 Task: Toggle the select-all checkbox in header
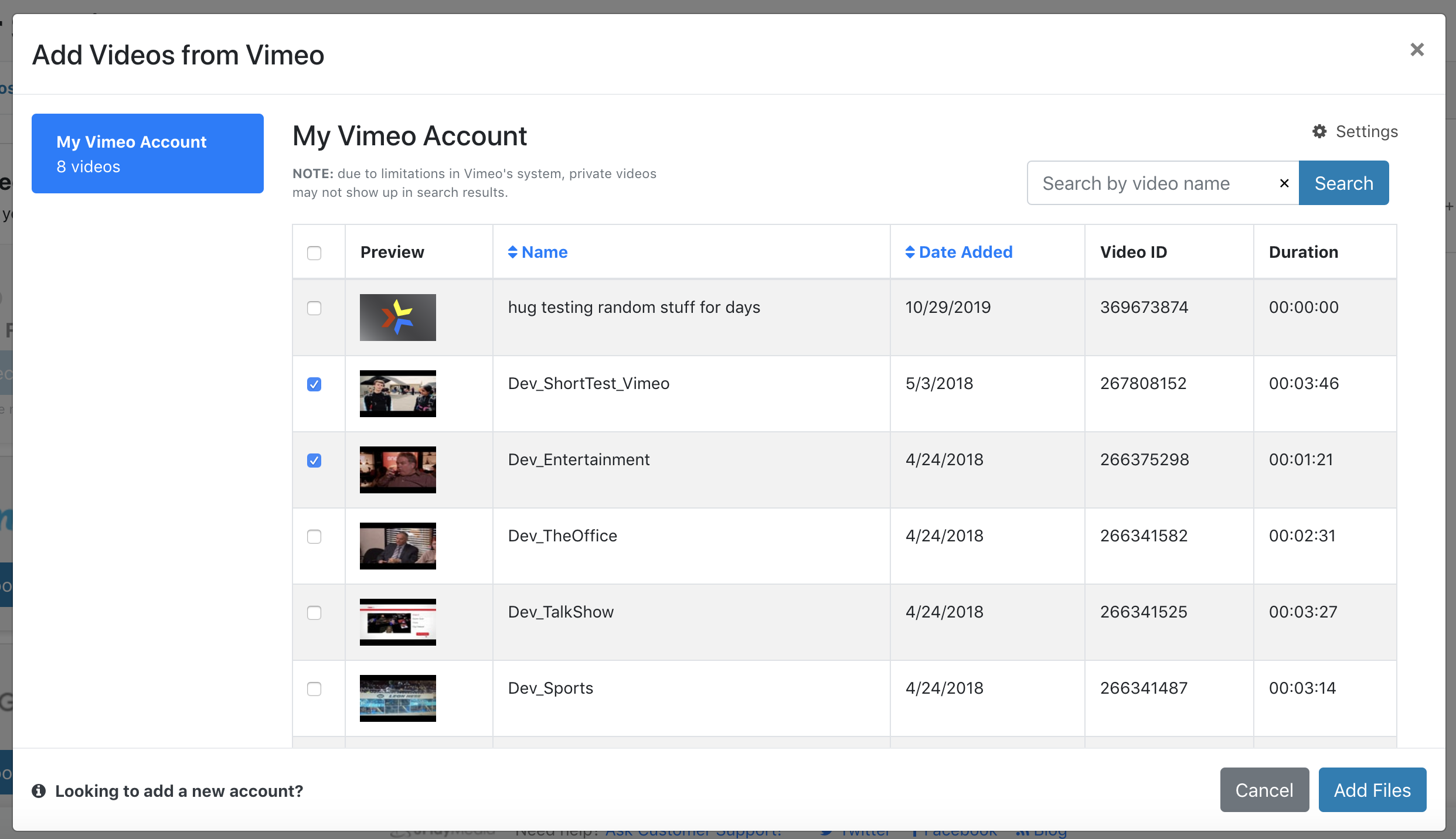point(314,253)
